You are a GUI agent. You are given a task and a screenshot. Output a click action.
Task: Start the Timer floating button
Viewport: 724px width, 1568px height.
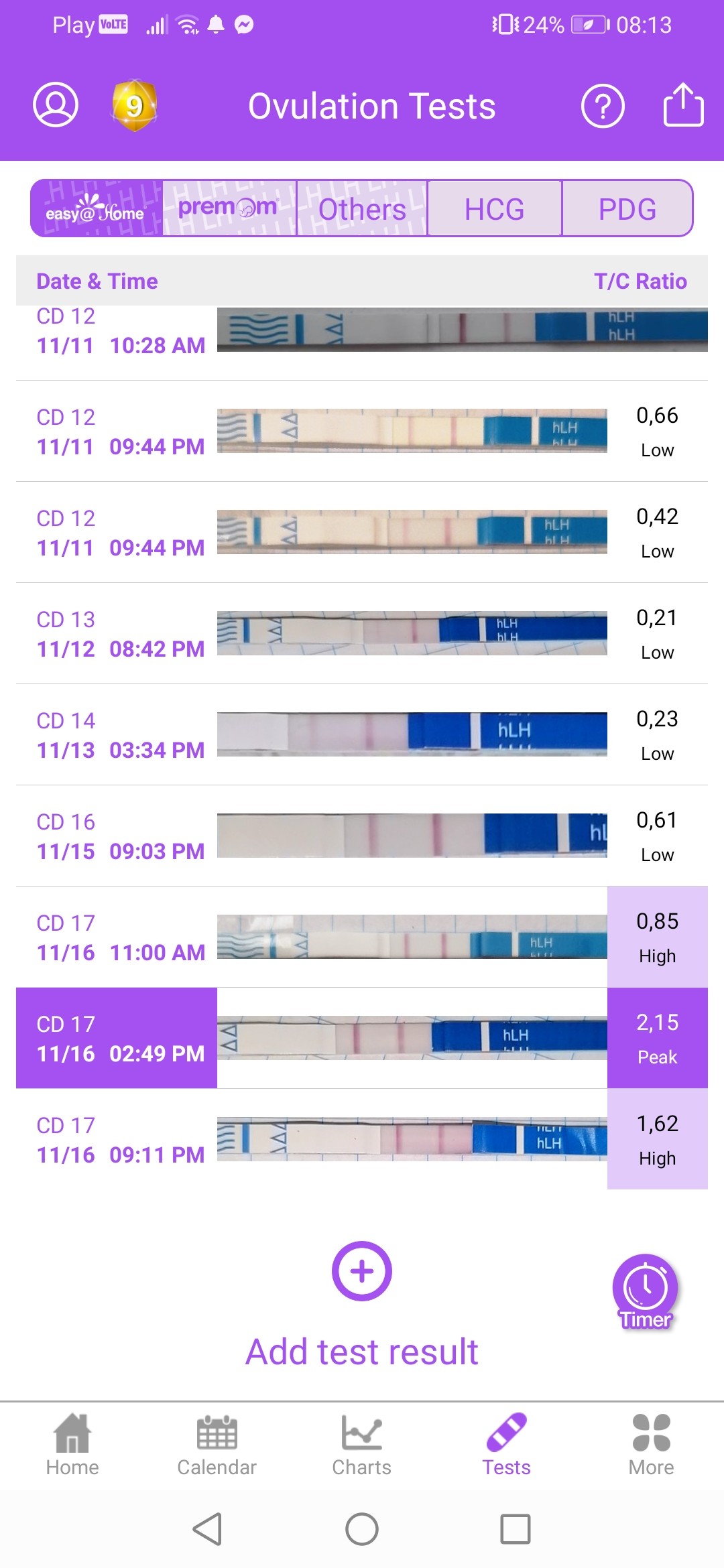click(x=645, y=1291)
